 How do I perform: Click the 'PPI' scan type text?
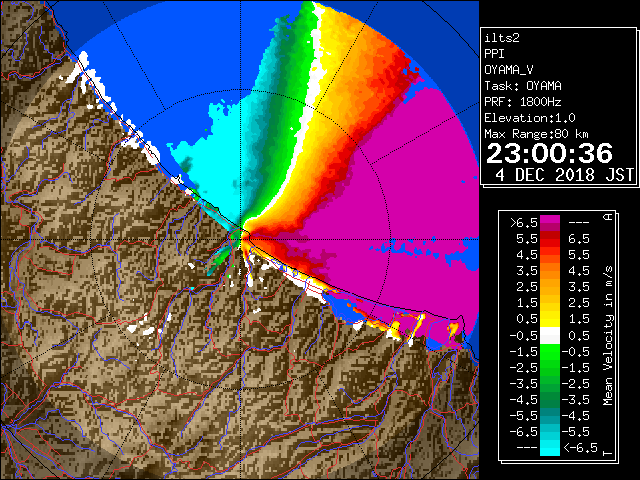494,54
